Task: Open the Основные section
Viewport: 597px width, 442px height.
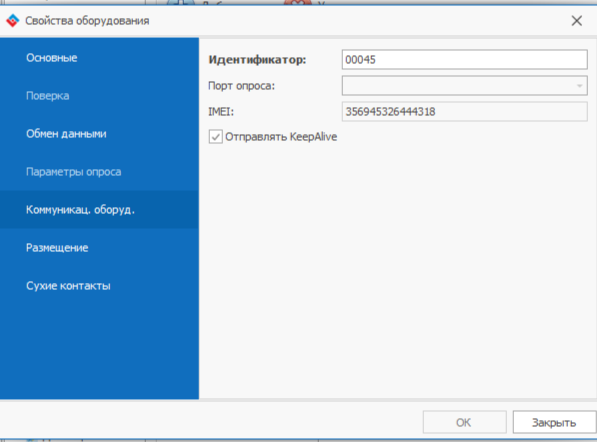Action: point(52,58)
